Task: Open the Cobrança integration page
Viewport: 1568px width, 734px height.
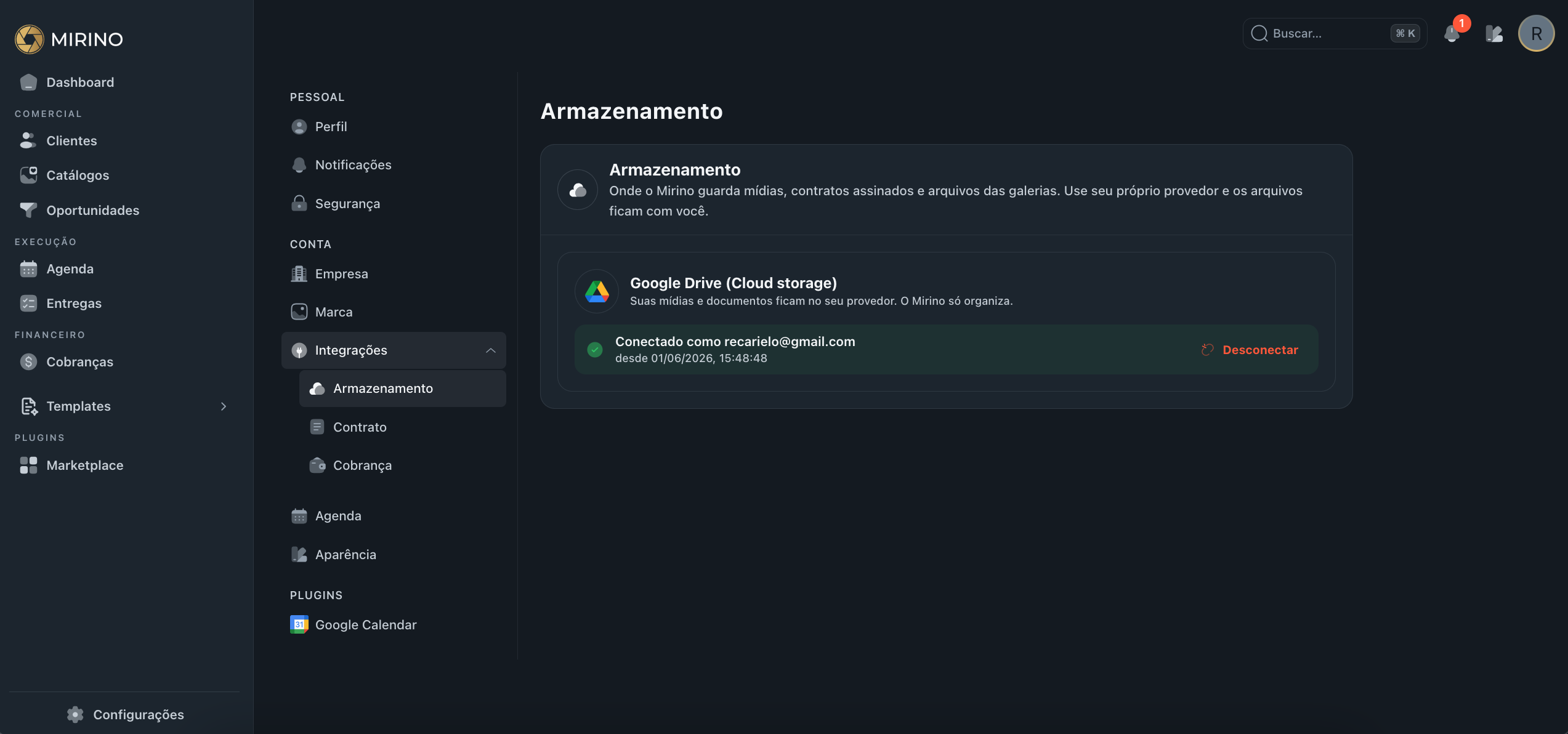Action: coord(403,465)
